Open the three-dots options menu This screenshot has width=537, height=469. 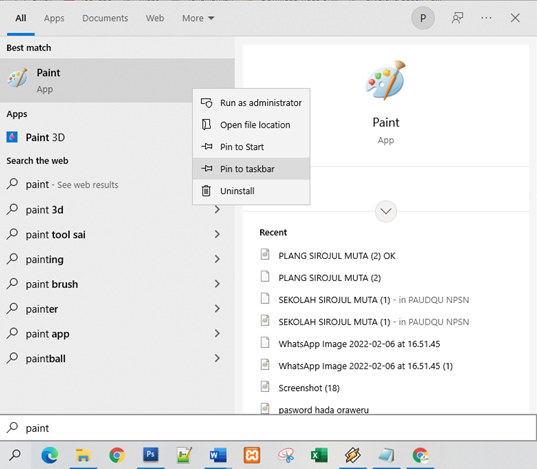[486, 18]
